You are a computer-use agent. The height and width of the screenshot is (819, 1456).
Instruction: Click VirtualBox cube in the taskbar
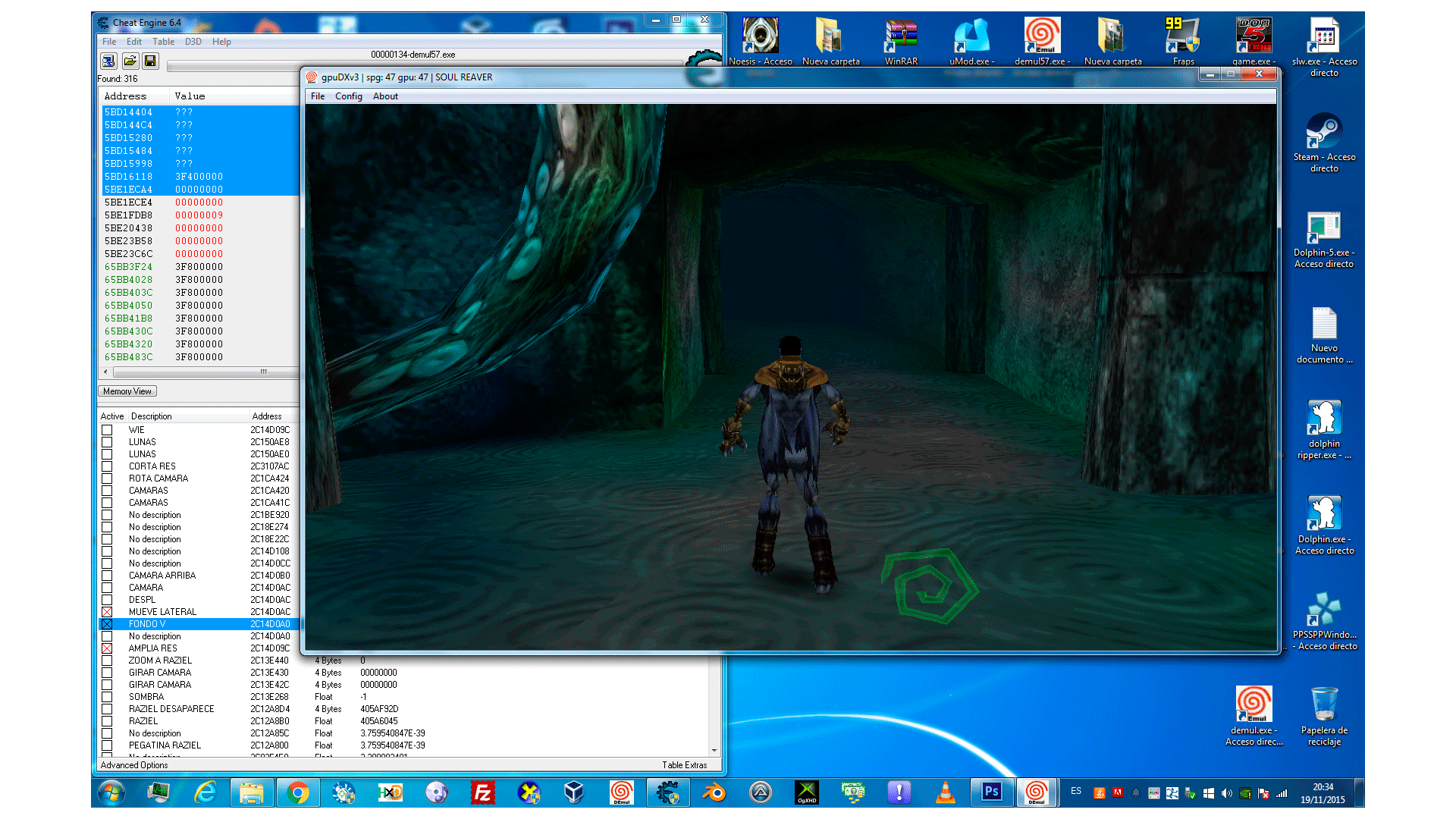pyautogui.click(x=574, y=793)
